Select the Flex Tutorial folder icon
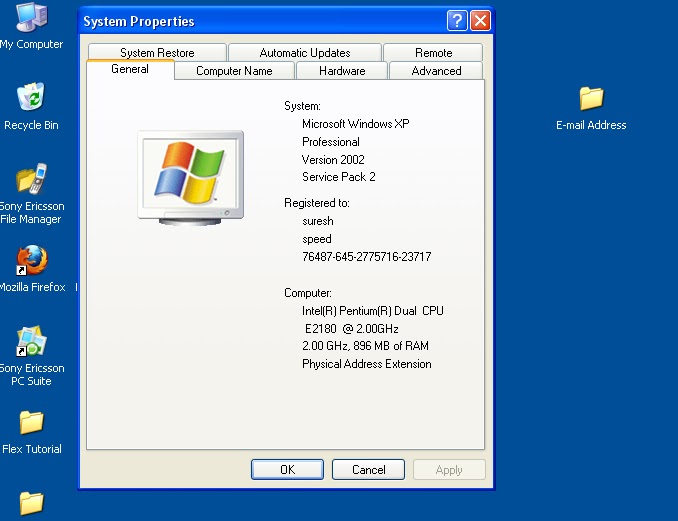Image resolution: width=678 pixels, height=521 pixels. coord(32,422)
